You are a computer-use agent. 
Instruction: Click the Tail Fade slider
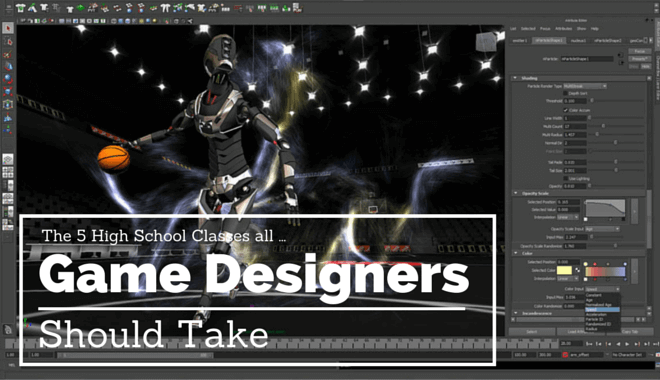click(615, 162)
